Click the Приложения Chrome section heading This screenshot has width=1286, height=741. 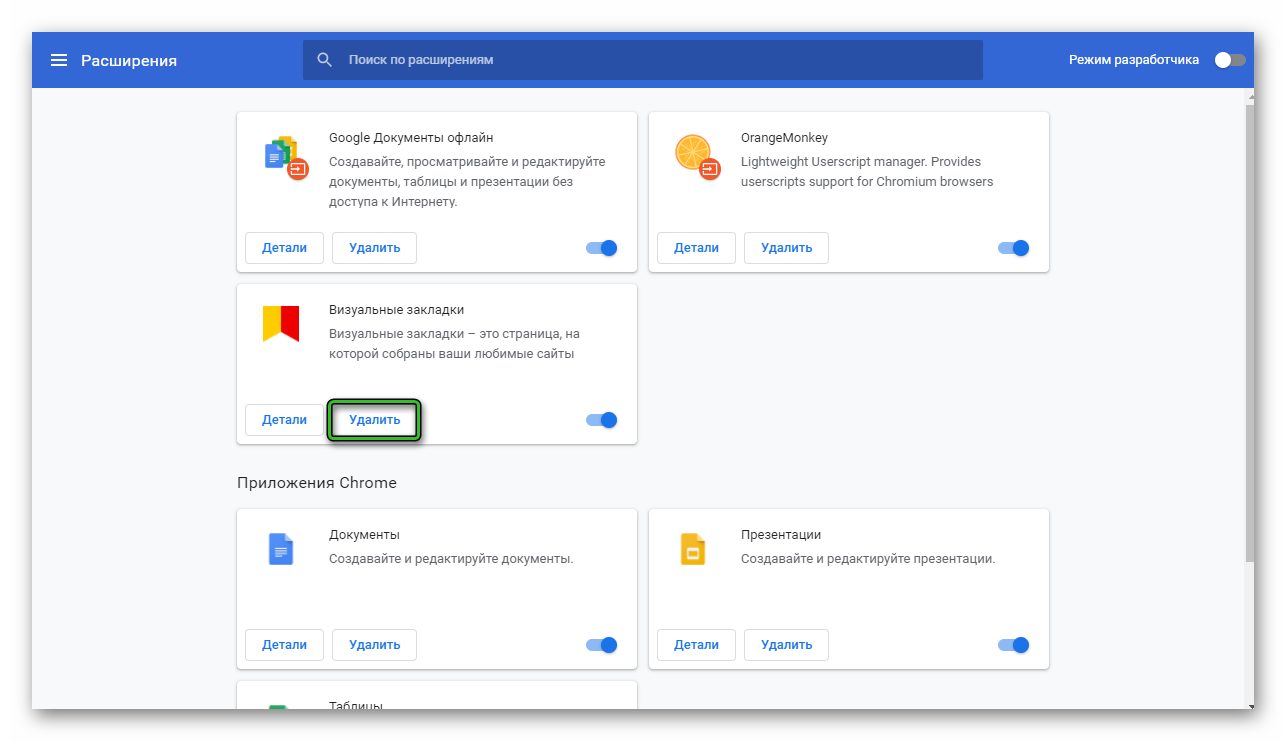coord(317,482)
